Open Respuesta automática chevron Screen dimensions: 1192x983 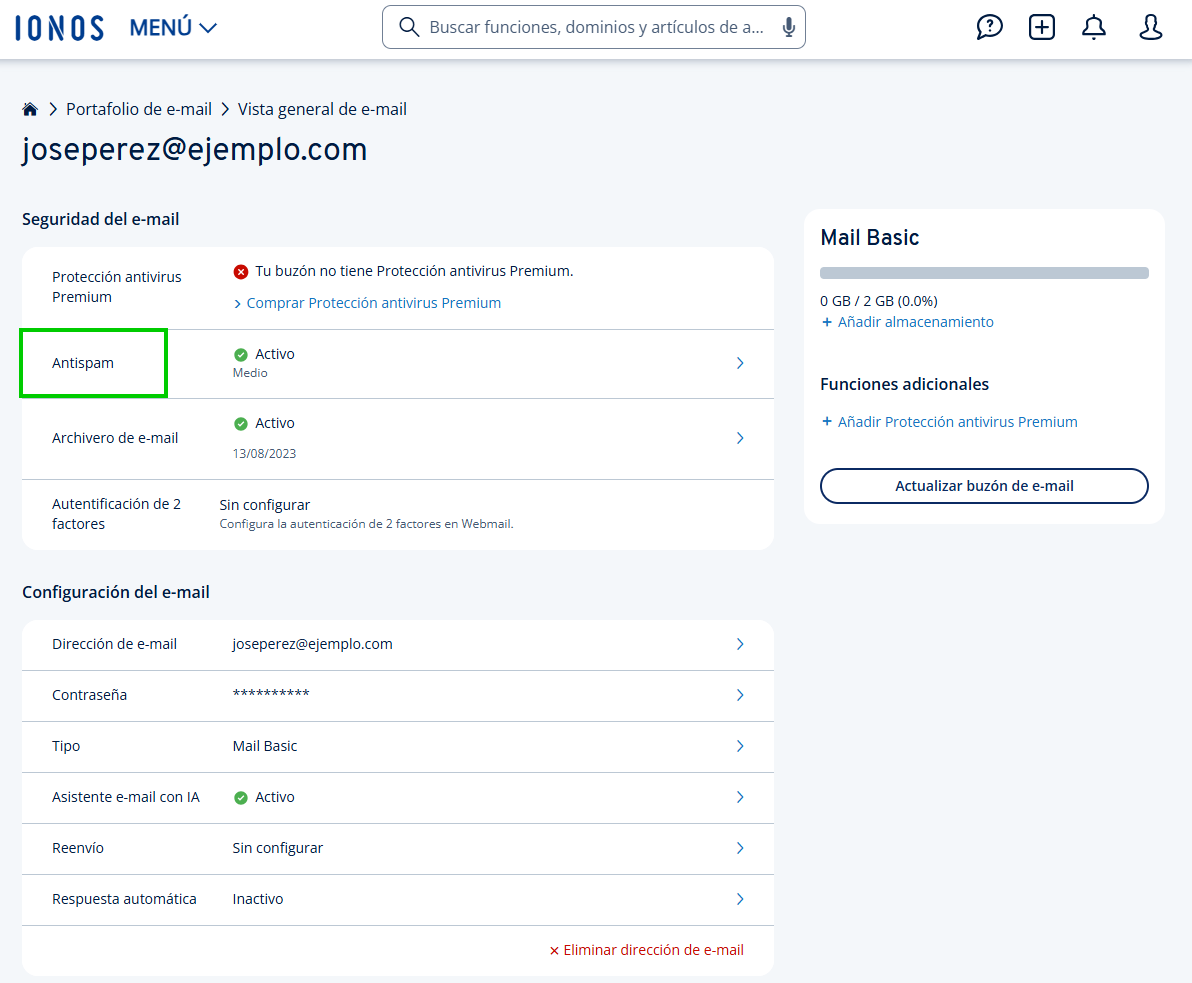[x=740, y=899]
